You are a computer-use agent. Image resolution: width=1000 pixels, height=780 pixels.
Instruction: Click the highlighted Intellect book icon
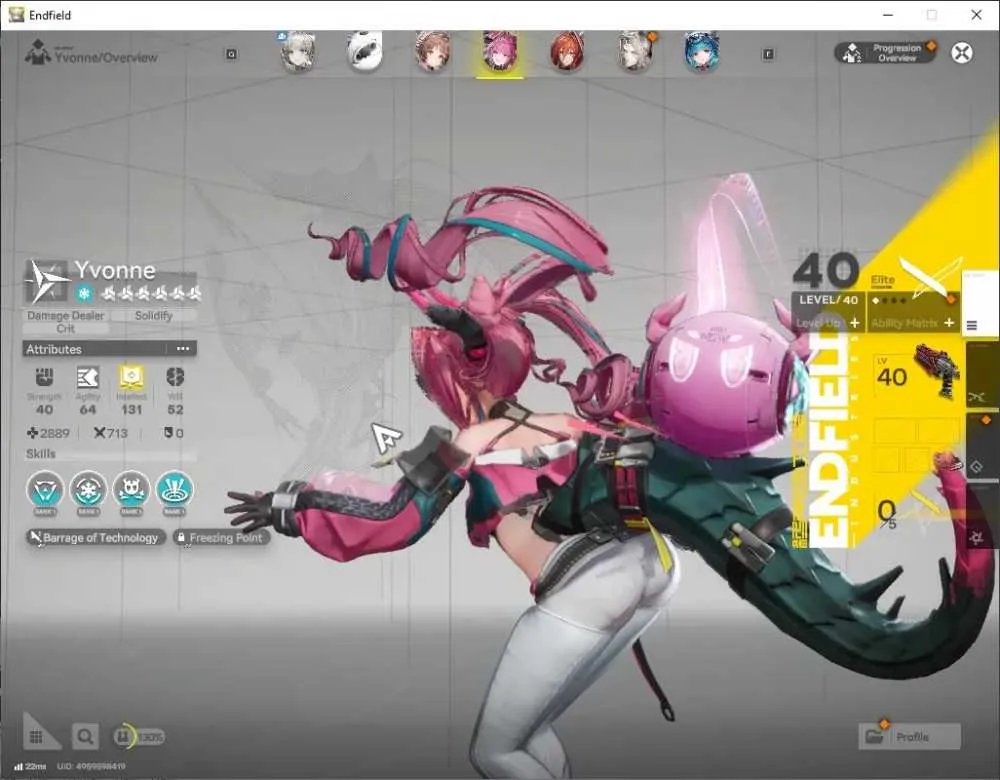(131, 377)
